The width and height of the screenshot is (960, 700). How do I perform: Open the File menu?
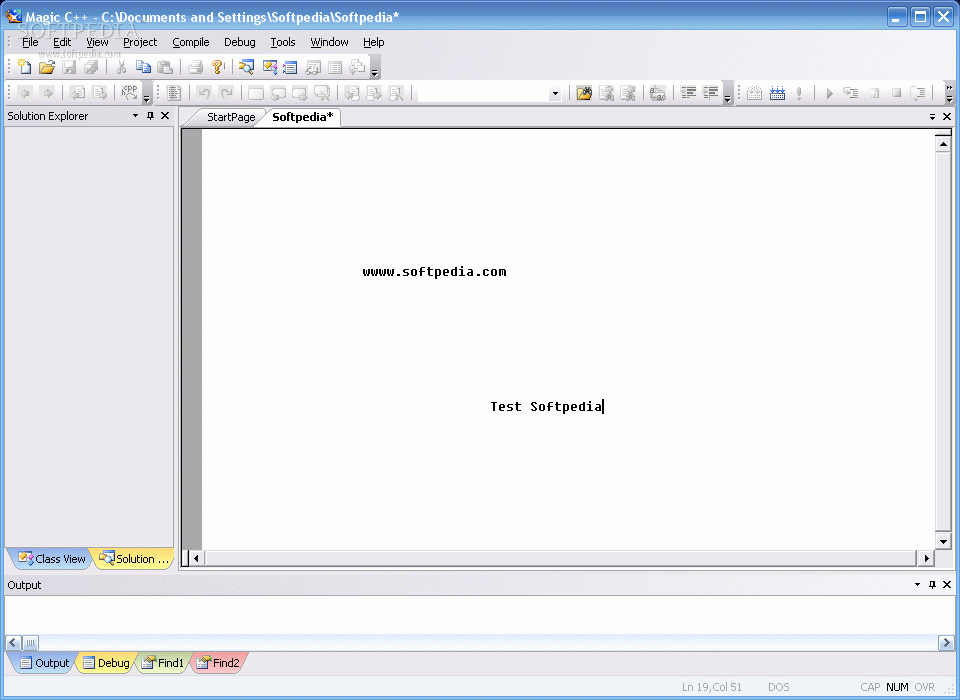pyautogui.click(x=30, y=42)
